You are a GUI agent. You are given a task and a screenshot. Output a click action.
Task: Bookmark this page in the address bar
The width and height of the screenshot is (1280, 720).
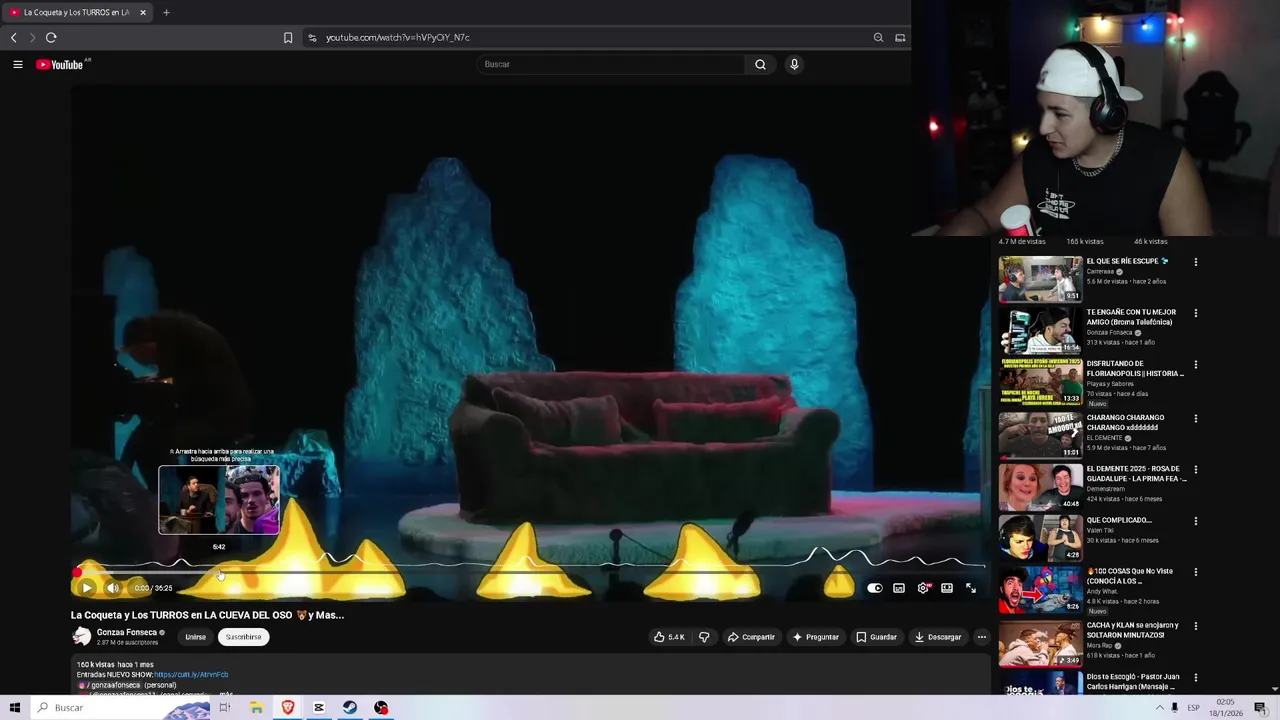[x=288, y=37]
